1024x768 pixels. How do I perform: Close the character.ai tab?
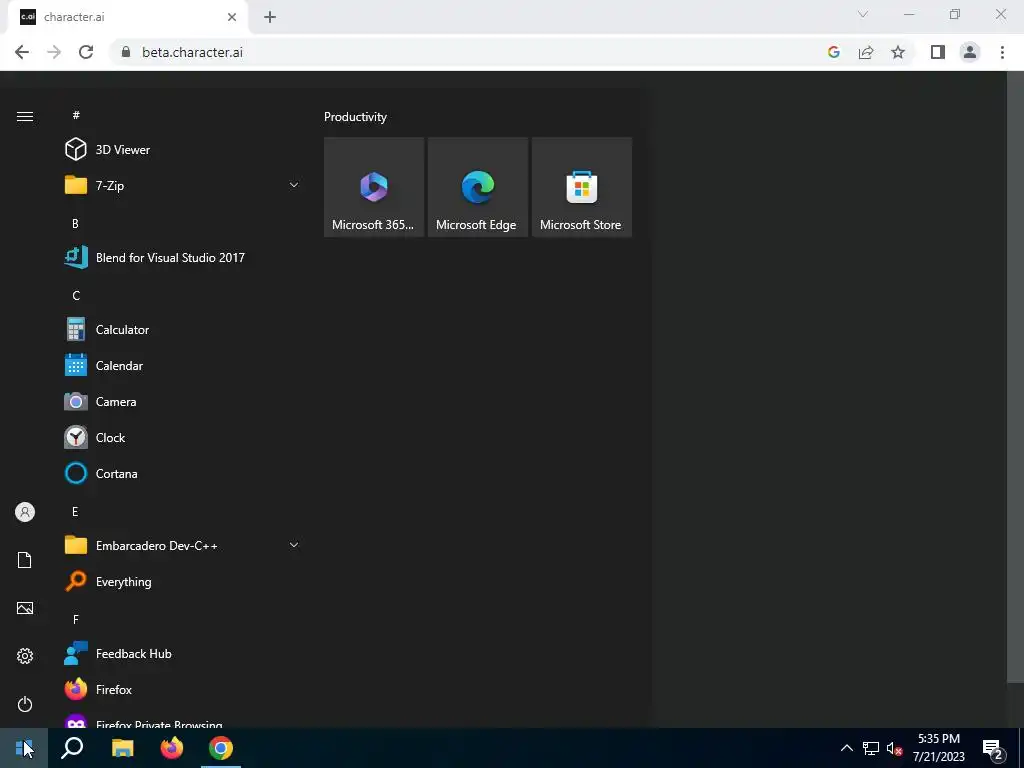click(232, 17)
